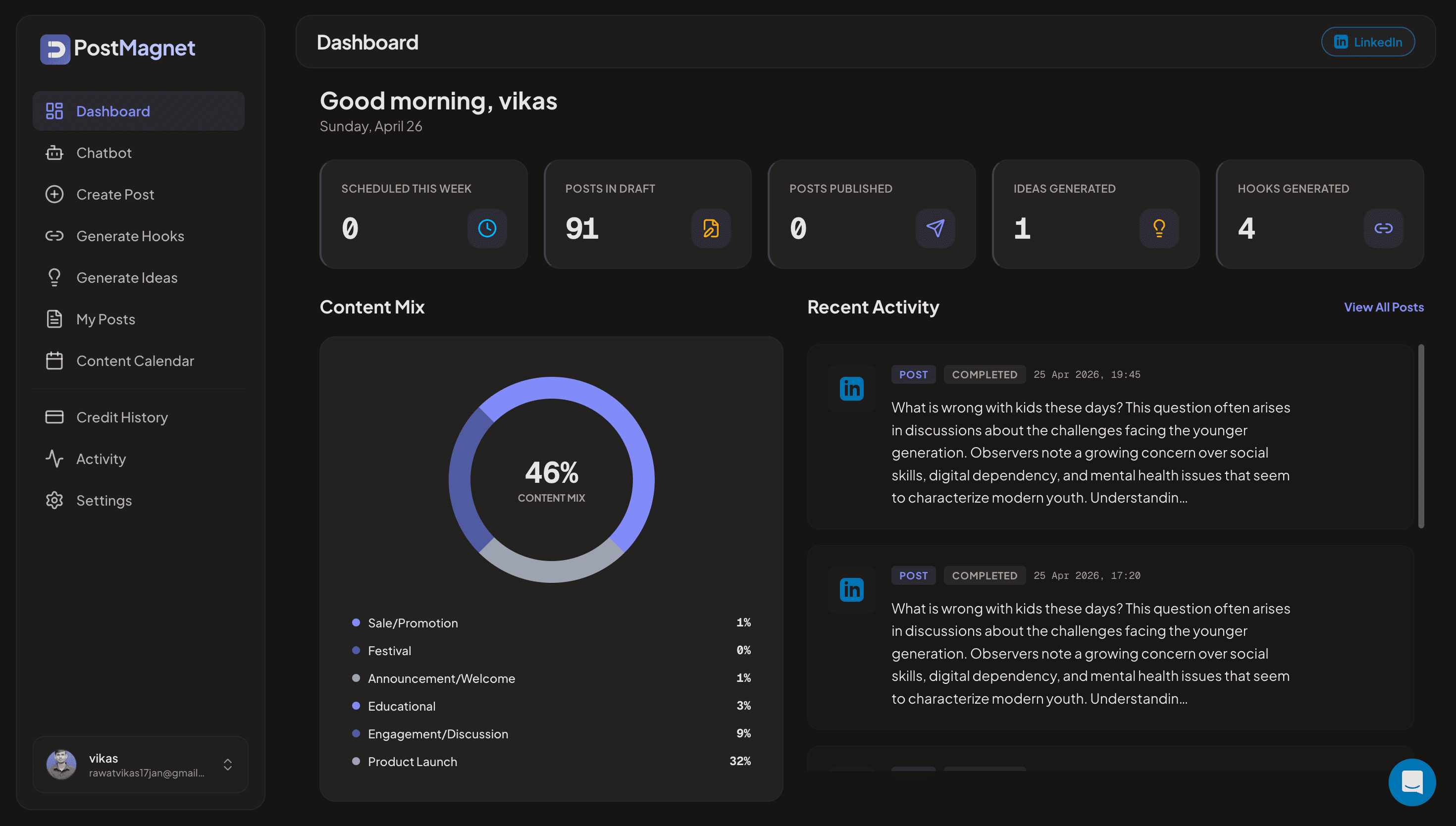Open the chat support bubble
The width and height of the screenshot is (1456, 826).
[x=1412, y=782]
